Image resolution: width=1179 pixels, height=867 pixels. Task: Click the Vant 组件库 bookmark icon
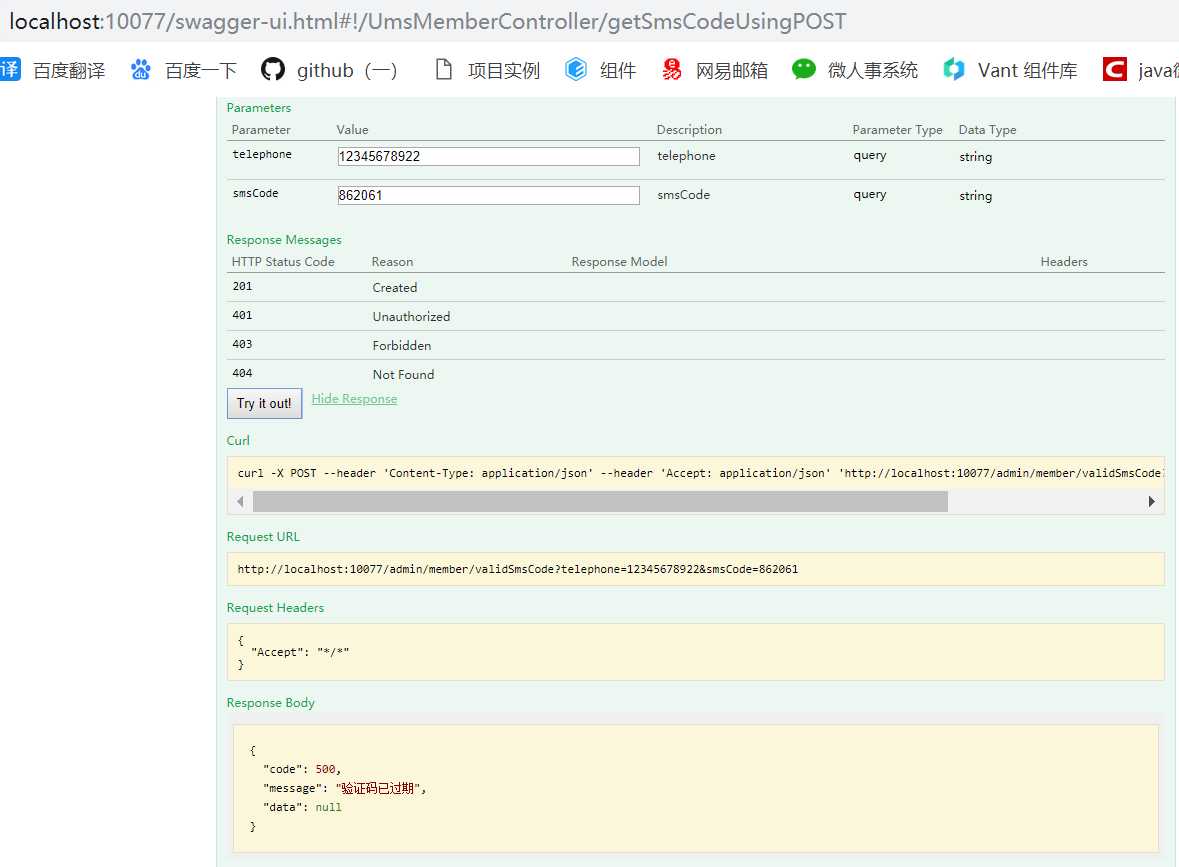click(954, 69)
